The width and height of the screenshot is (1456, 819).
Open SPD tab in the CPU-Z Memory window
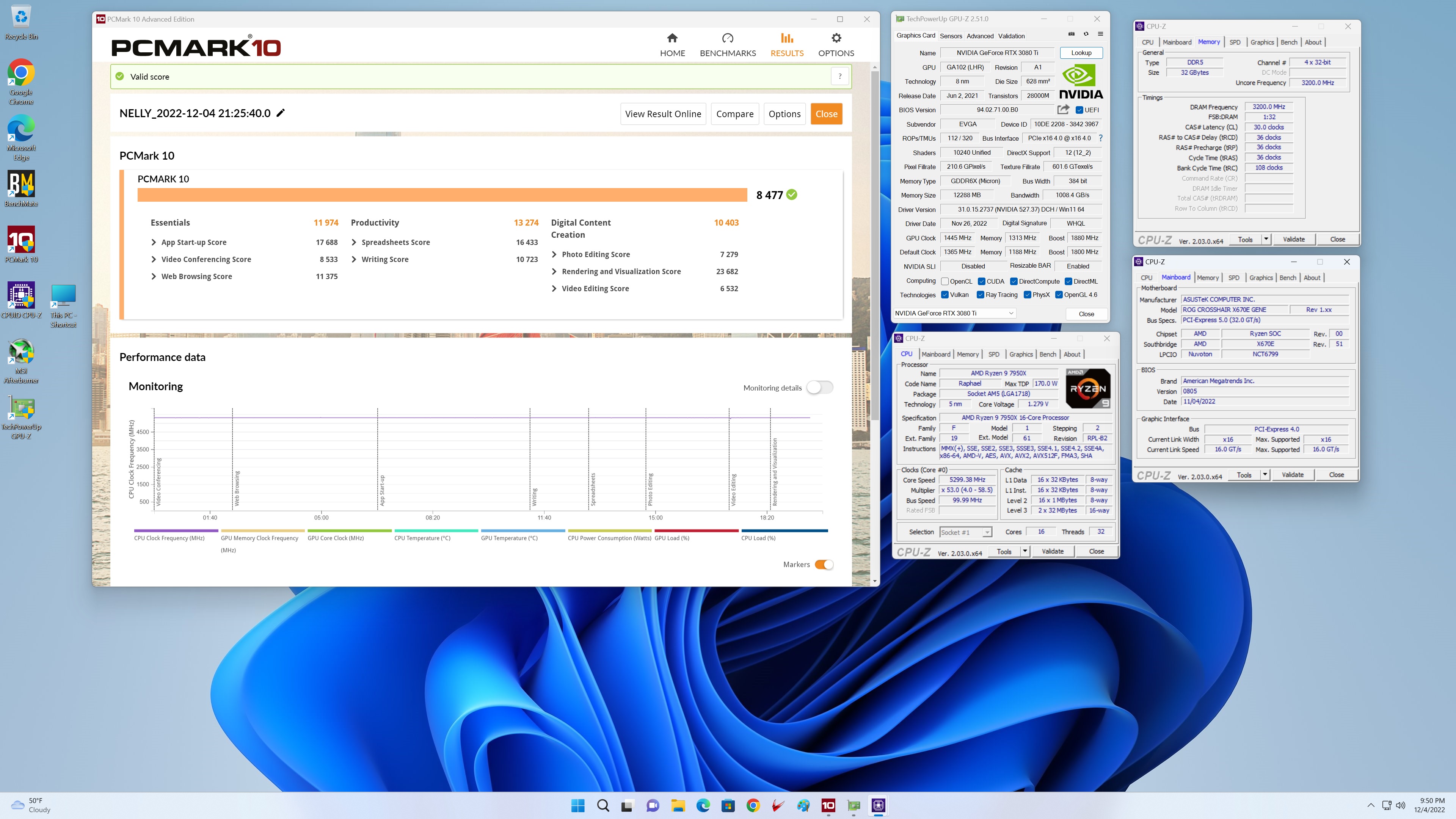pos(1235,42)
